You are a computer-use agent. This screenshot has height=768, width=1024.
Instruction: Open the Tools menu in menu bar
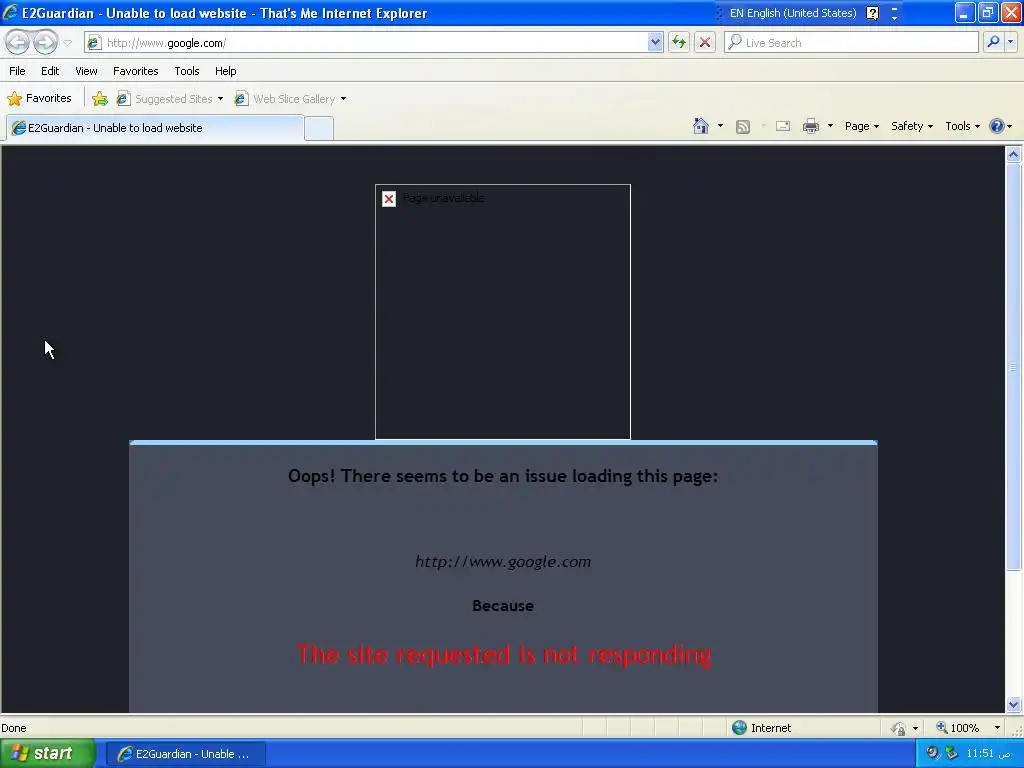pos(187,71)
